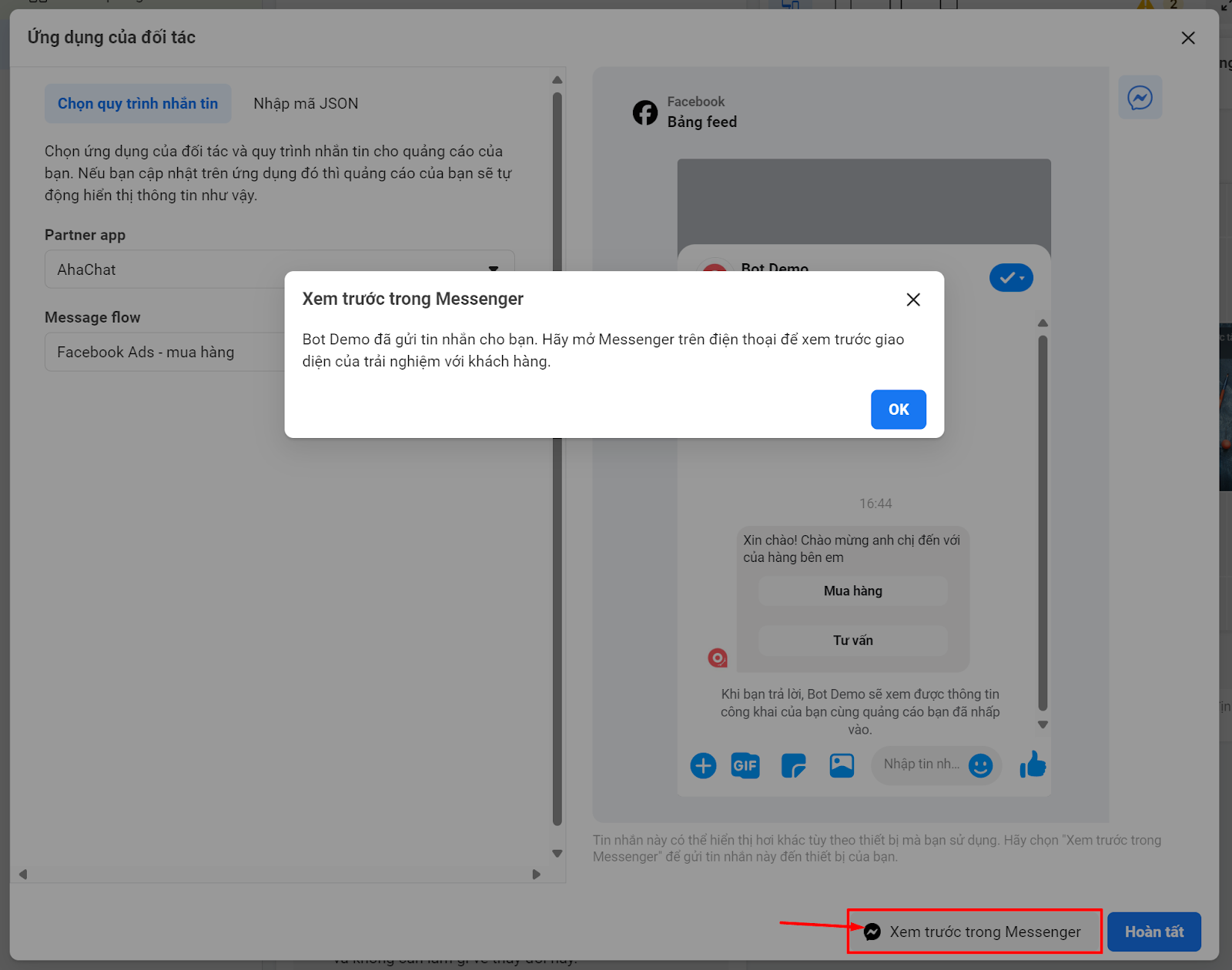Image resolution: width=1232 pixels, height=970 pixels.
Task: Click the thumbs-up like icon
Action: pos(1033,764)
